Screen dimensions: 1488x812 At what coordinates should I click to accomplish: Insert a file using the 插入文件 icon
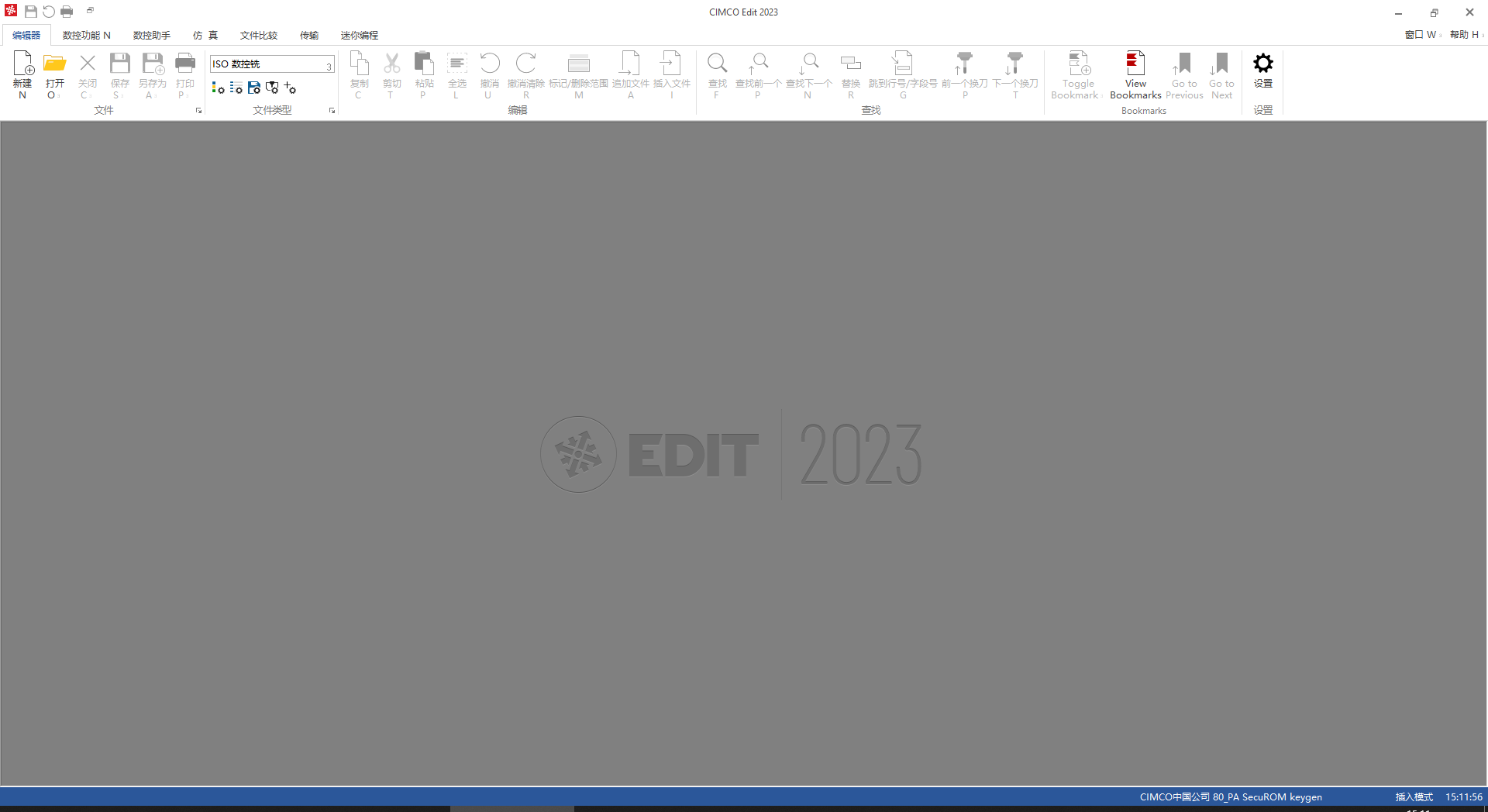[x=671, y=74]
